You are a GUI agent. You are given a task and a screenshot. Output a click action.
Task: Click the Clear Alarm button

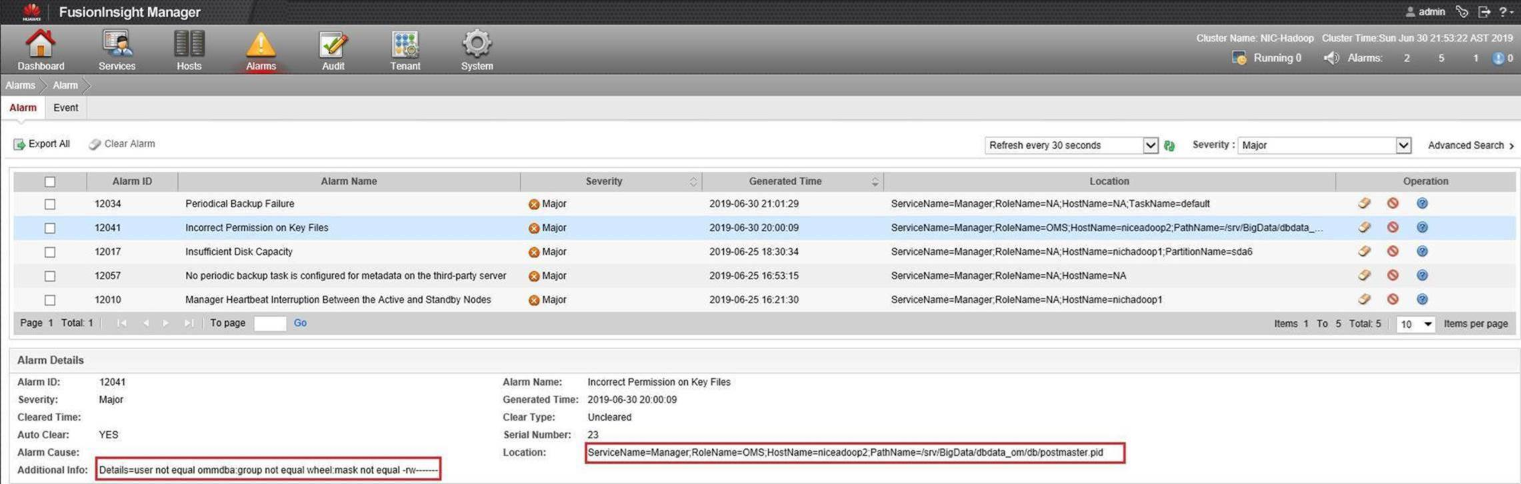point(122,144)
